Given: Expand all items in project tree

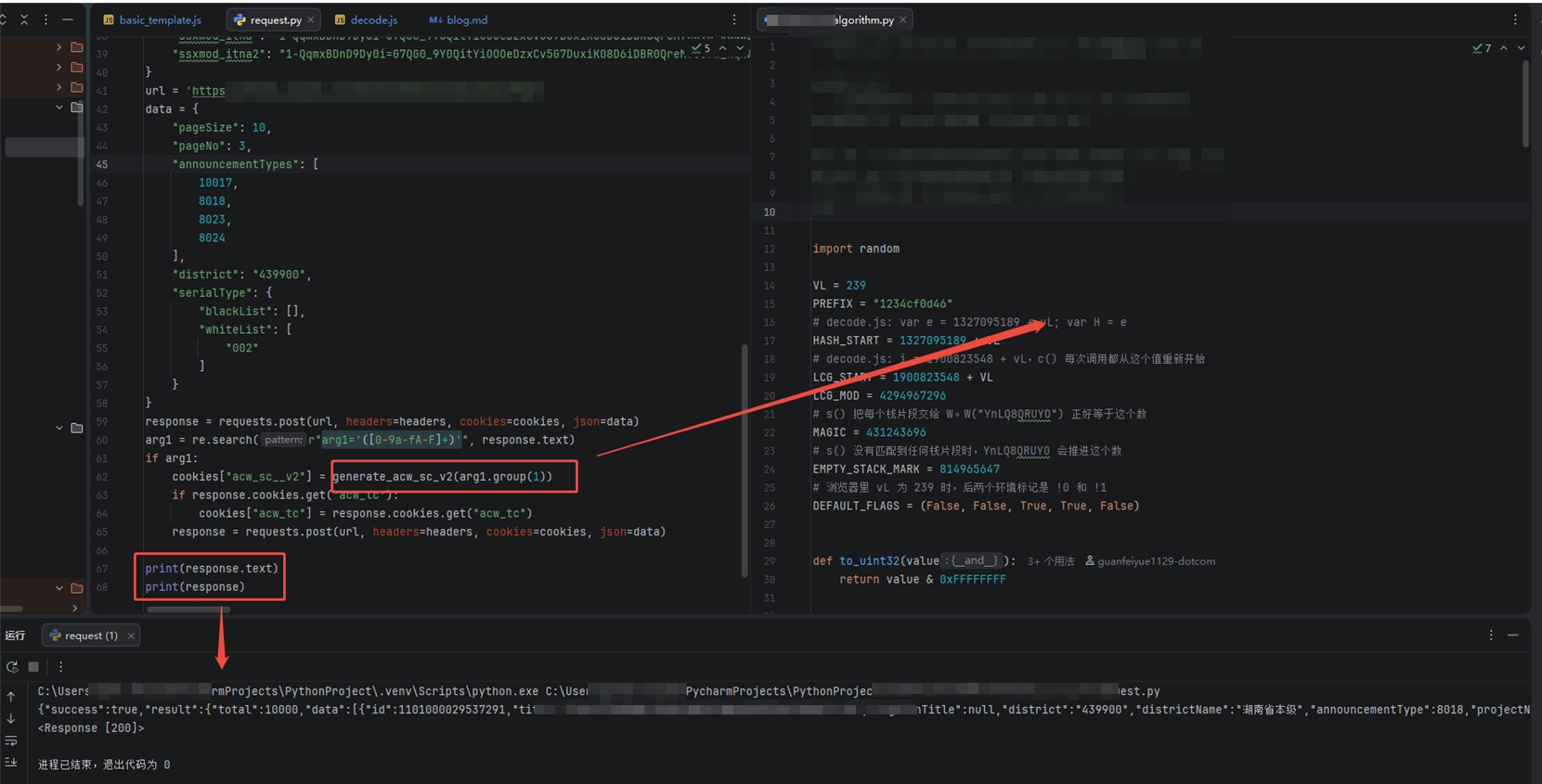Looking at the screenshot, I should click(4, 19).
